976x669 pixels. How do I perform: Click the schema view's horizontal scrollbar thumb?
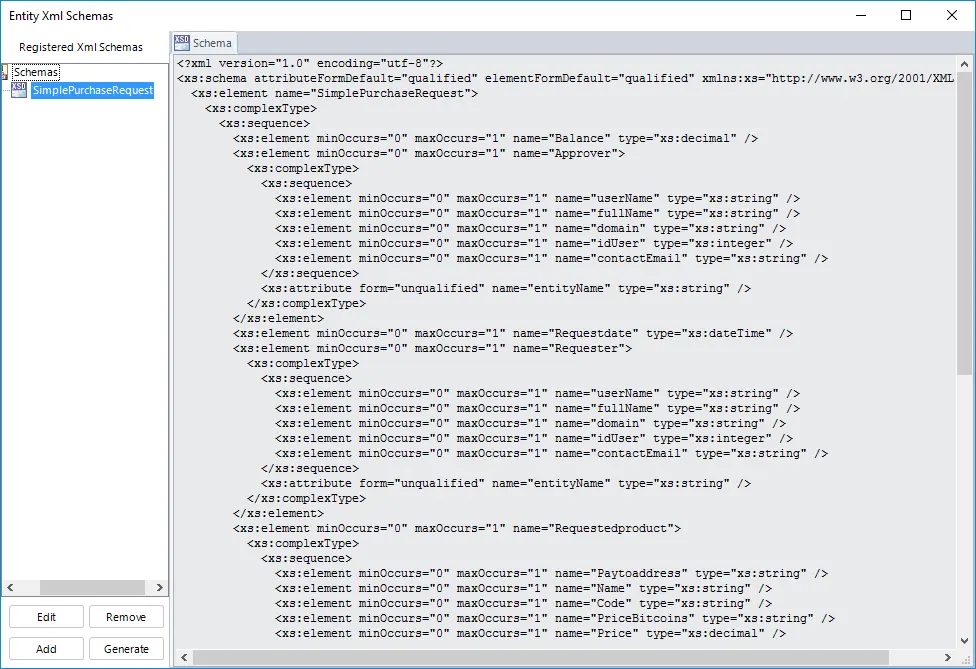pos(541,657)
